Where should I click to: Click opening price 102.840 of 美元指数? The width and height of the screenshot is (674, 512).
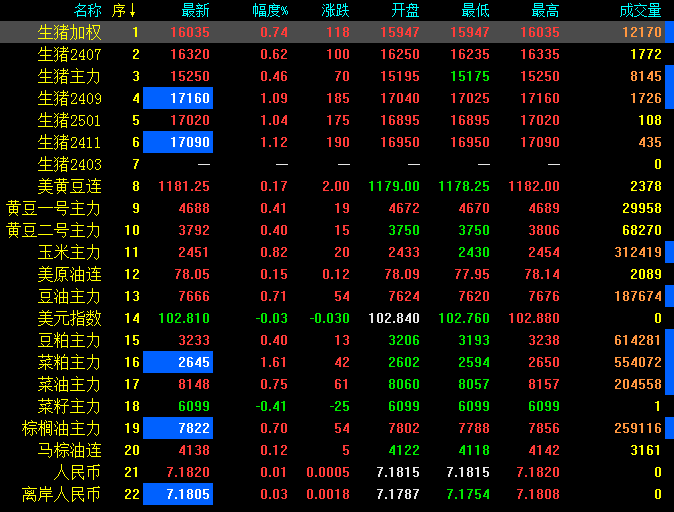[x=394, y=318]
